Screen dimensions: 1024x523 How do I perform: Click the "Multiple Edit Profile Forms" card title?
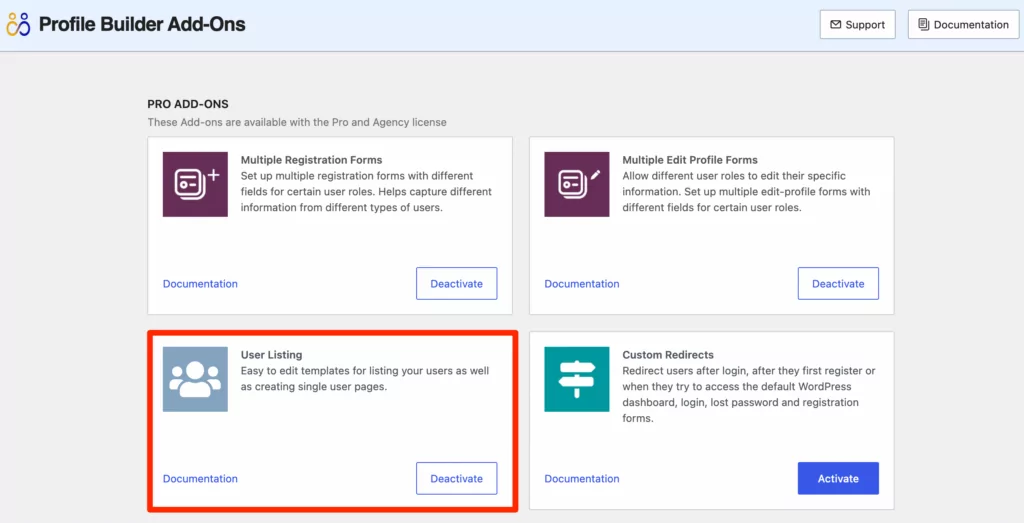690,160
